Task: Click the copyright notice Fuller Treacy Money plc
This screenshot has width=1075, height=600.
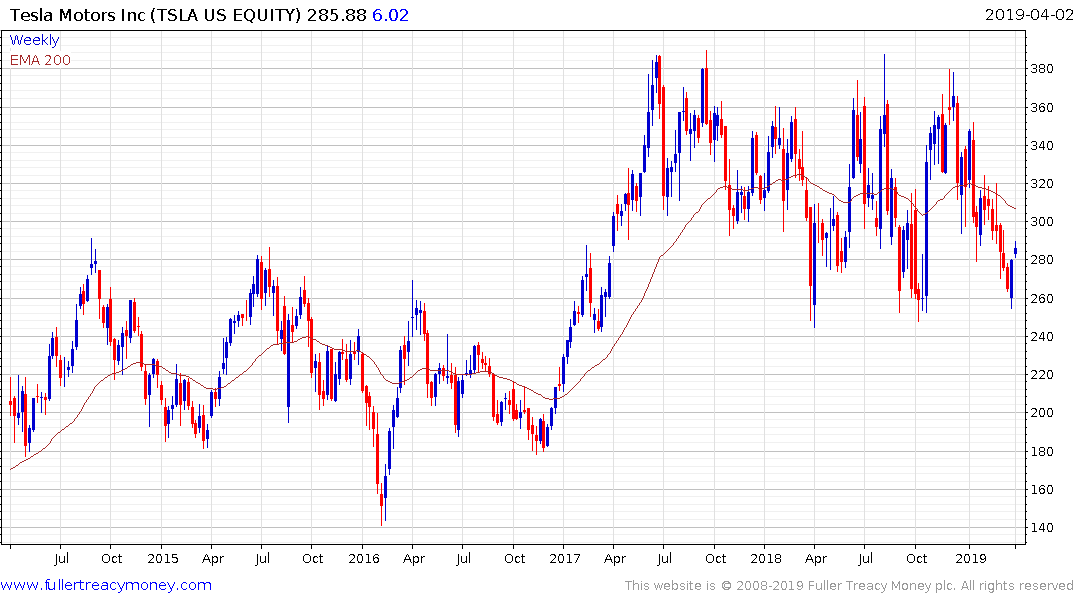Action: (849, 586)
